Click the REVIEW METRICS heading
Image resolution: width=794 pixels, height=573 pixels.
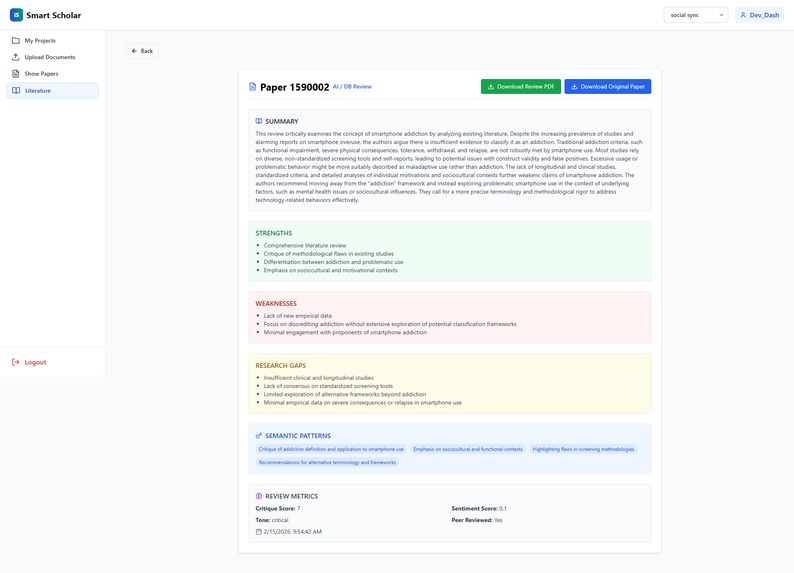click(292, 497)
